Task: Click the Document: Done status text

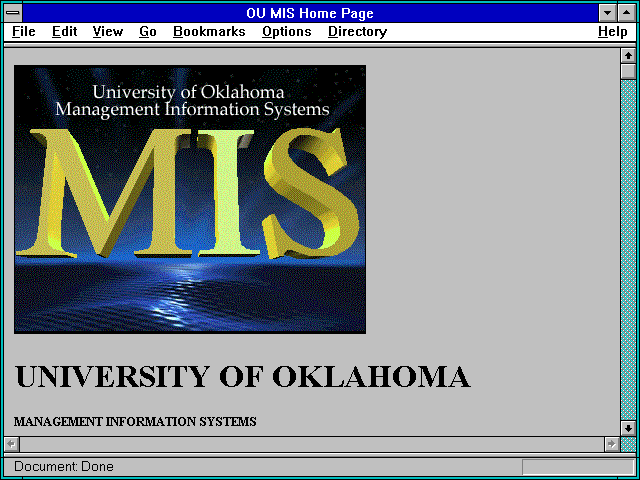Action: click(x=64, y=467)
